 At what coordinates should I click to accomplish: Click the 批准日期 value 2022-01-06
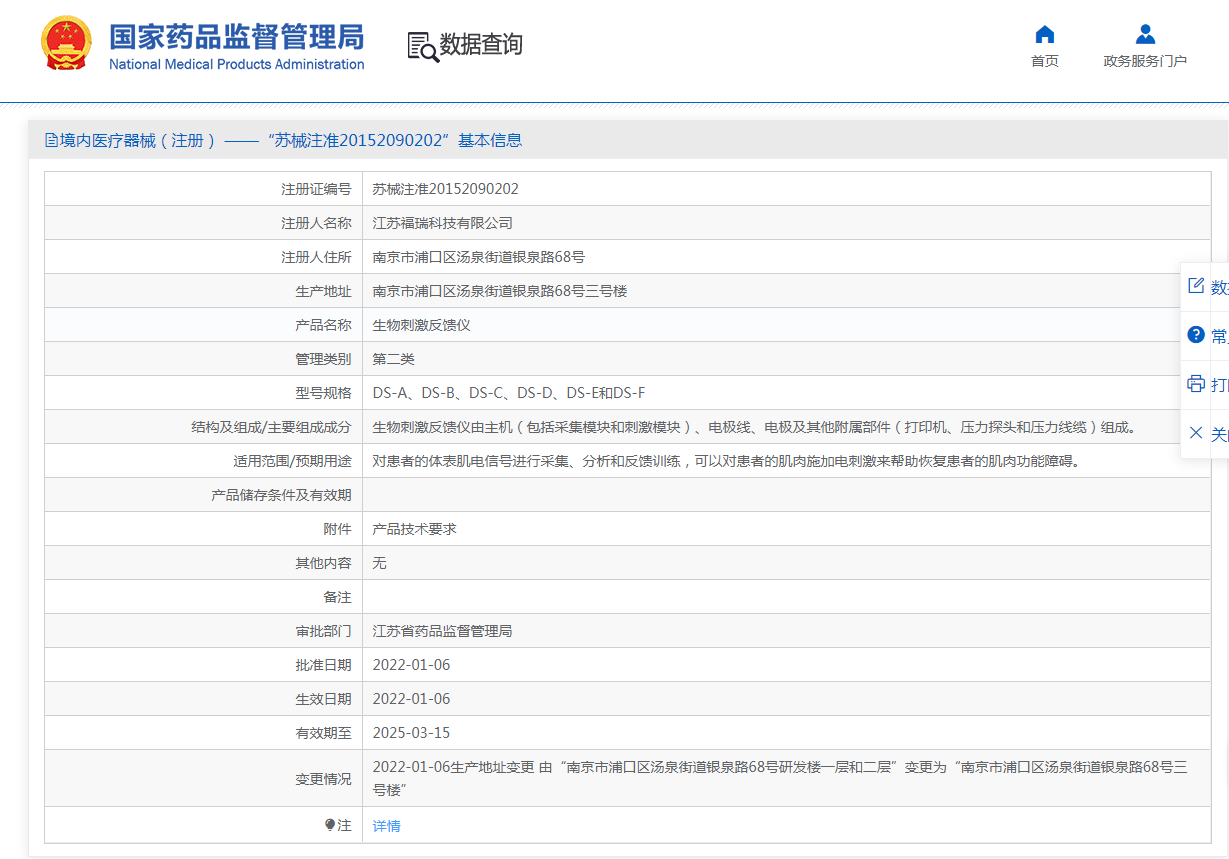tap(412, 665)
